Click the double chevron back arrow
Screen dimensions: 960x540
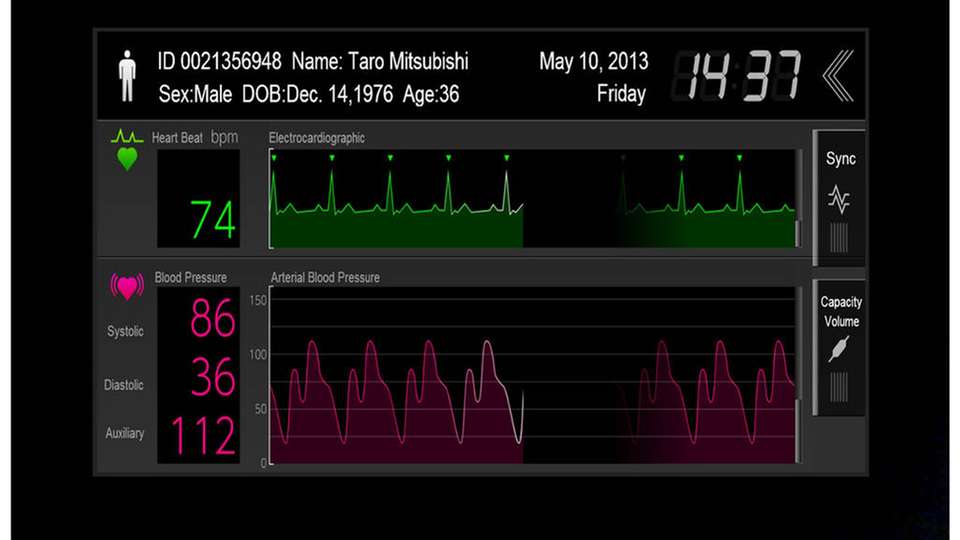pos(838,76)
